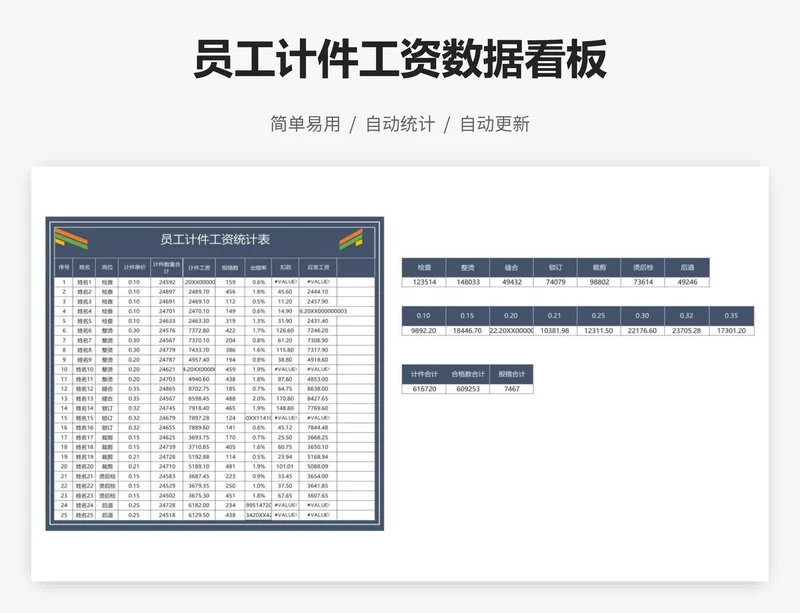
Task: Click the name cell 姓名25
Action: click(84, 515)
